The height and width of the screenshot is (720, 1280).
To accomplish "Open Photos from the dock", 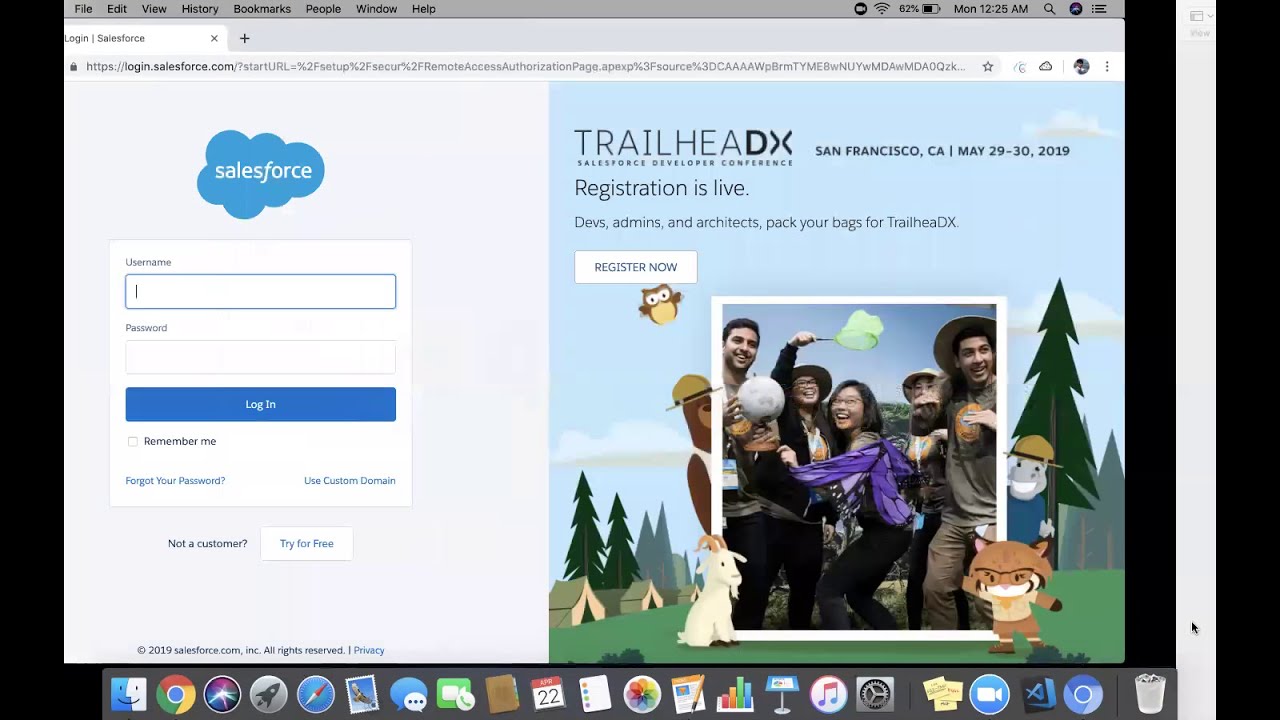I will (x=642, y=695).
